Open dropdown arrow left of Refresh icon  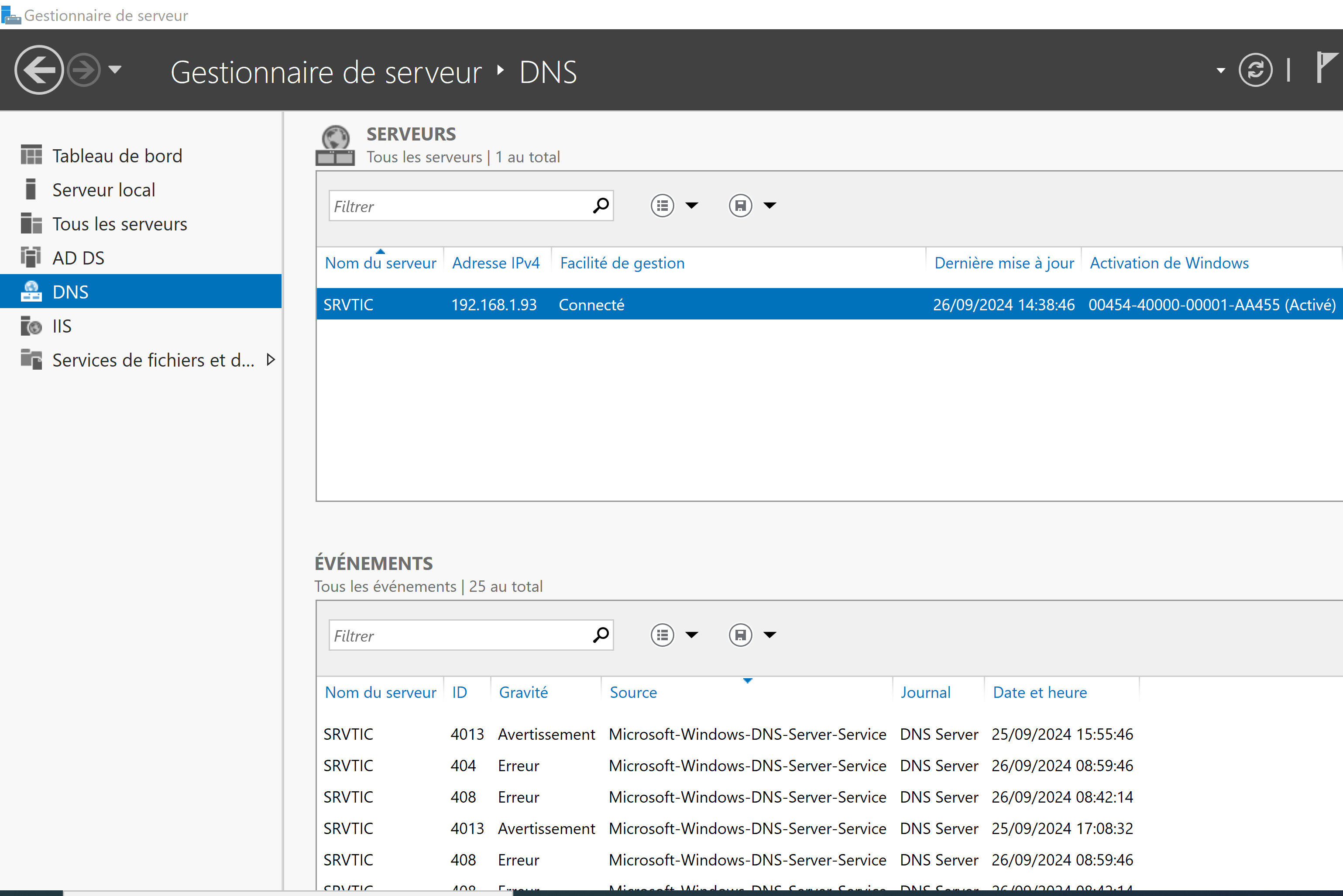pos(1221,71)
